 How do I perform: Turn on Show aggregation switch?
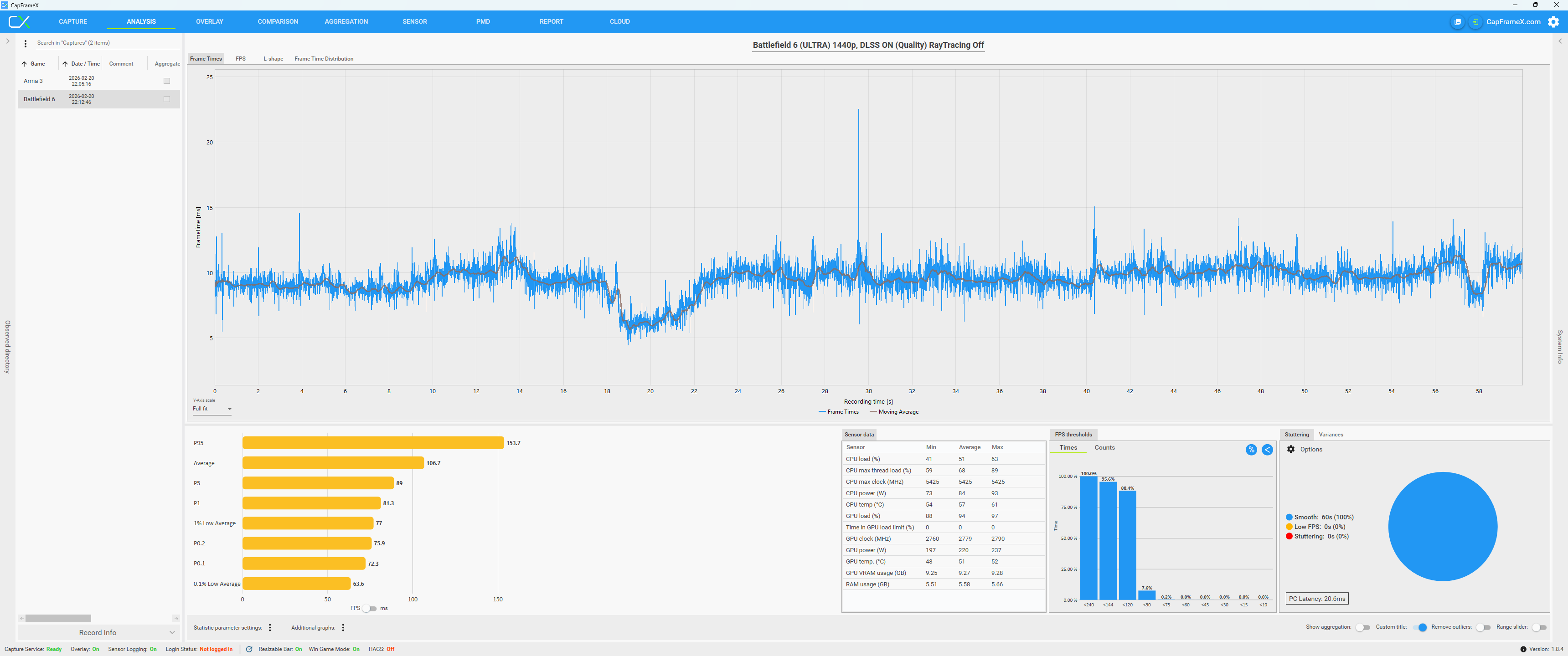pyautogui.click(x=1363, y=627)
